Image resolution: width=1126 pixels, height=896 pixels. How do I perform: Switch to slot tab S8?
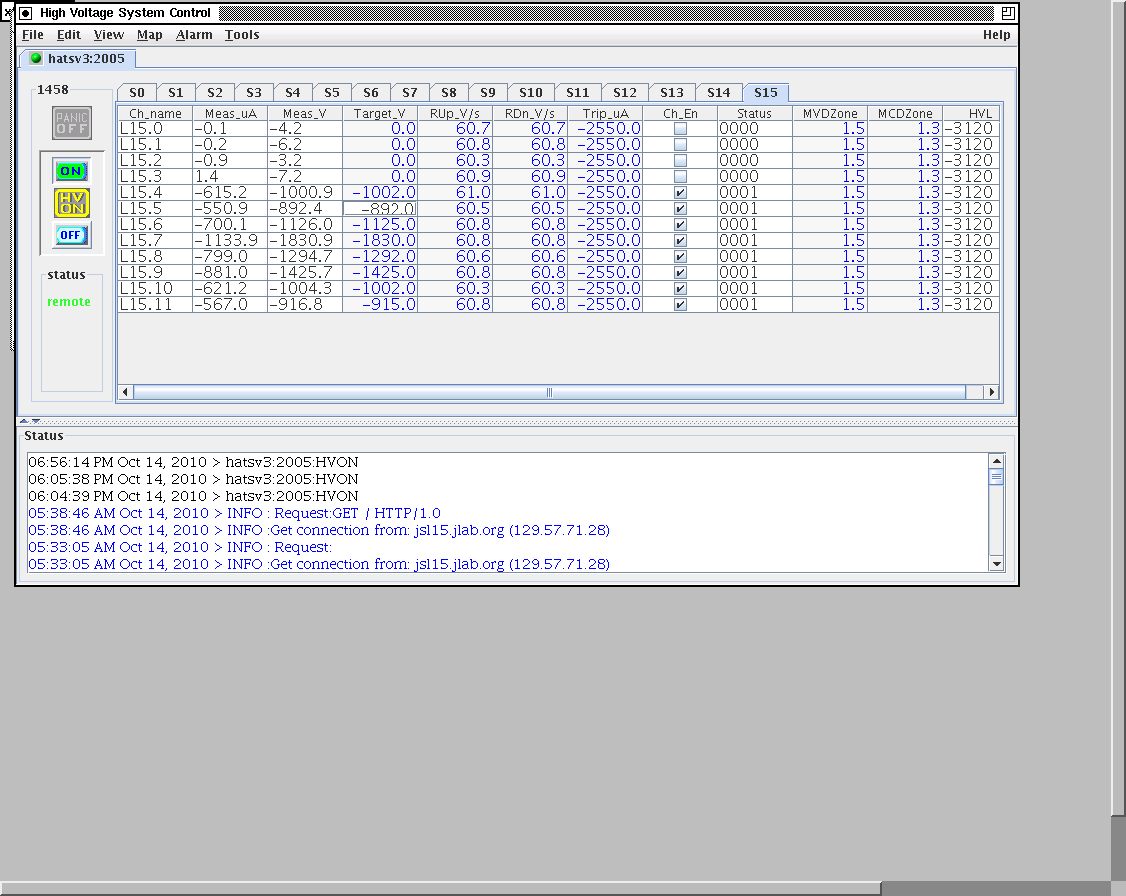tap(448, 93)
